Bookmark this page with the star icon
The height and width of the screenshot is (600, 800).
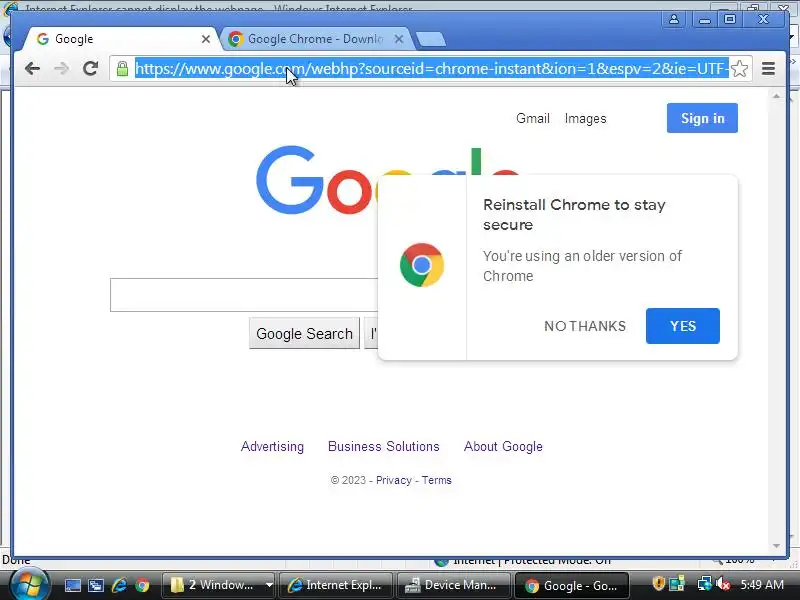coord(739,68)
